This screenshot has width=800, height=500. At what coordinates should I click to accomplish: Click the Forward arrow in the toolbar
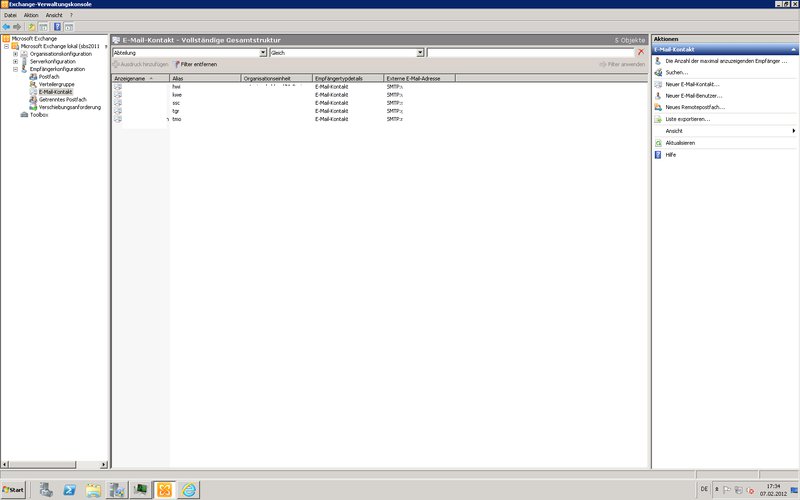click(x=17, y=27)
